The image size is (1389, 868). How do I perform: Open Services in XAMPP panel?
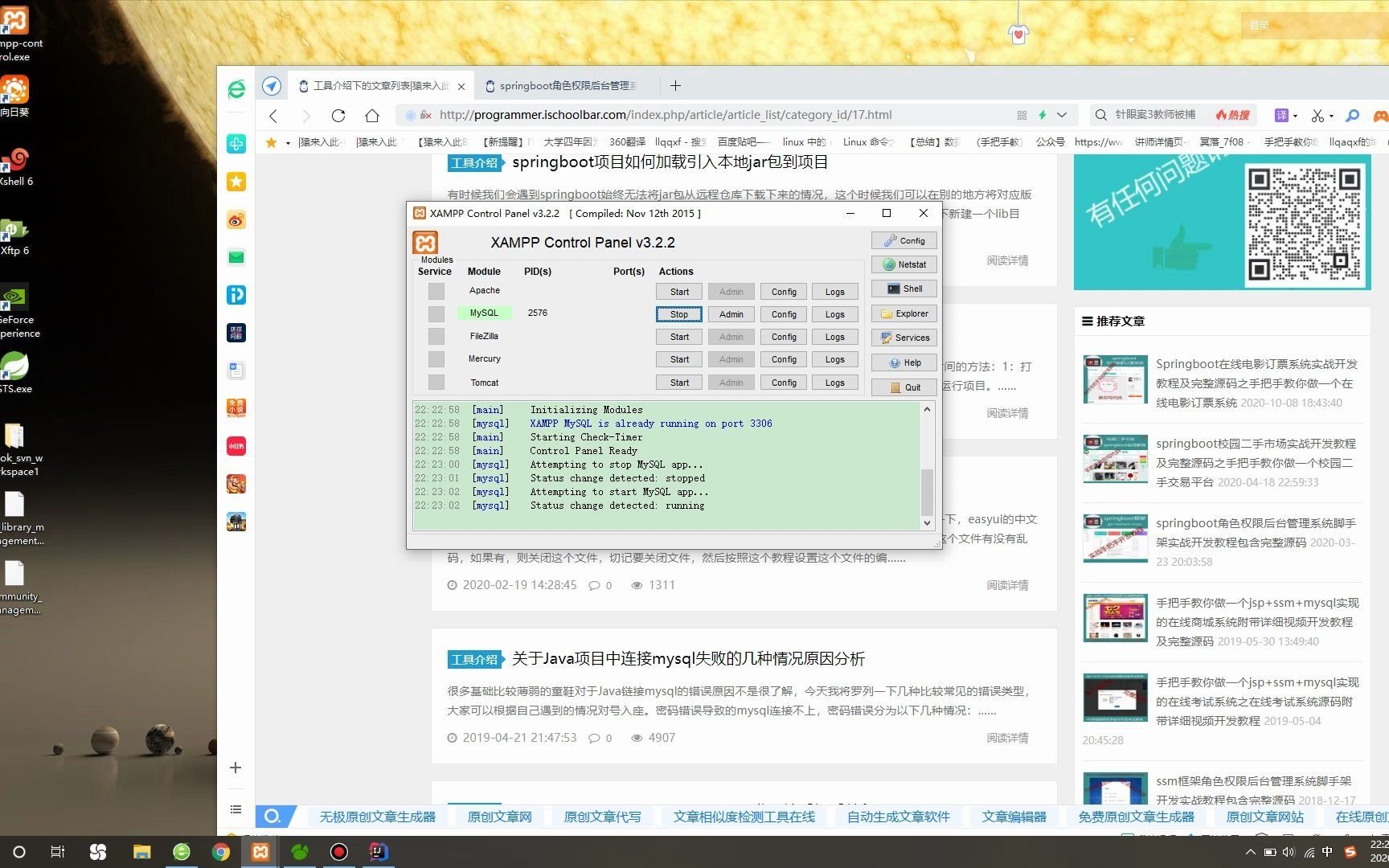[903, 338]
